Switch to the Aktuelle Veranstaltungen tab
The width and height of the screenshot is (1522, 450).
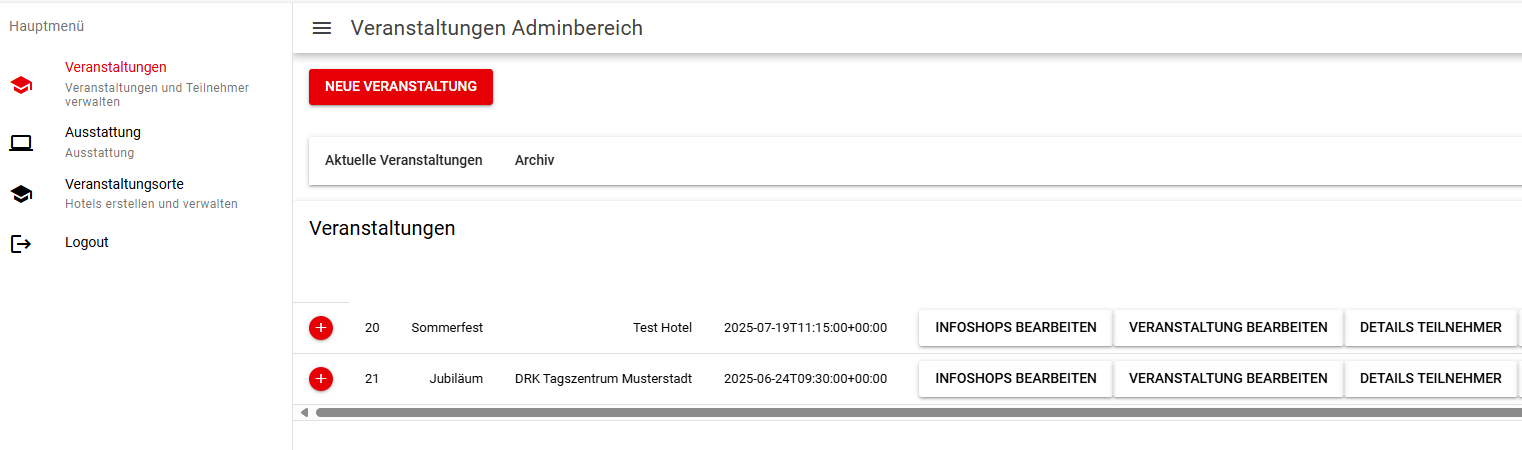(404, 161)
